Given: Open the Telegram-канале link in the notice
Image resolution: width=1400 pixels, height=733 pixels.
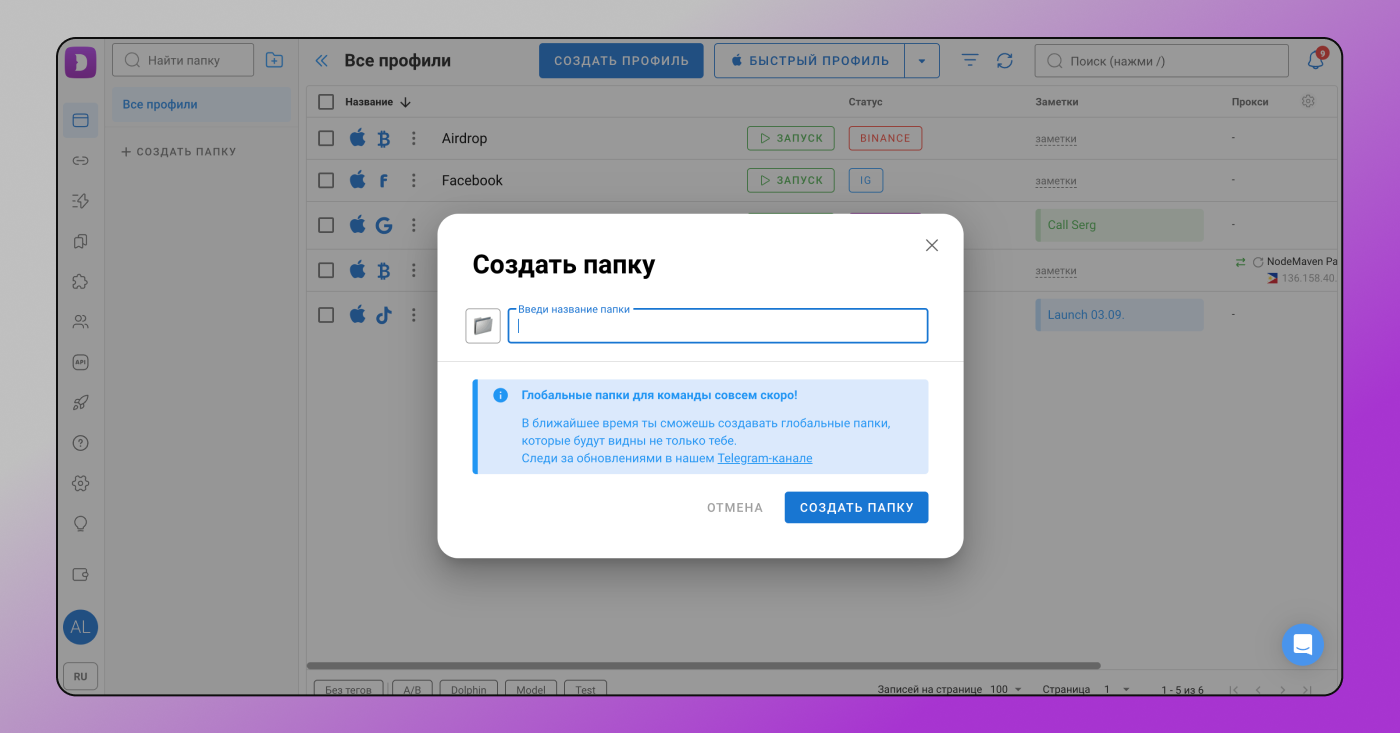Looking at the screenshot, I should tap(766, 458).
